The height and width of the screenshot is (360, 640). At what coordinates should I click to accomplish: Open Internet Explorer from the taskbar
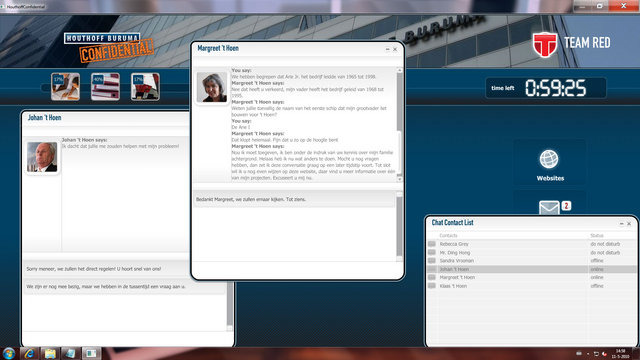[29, 353]
